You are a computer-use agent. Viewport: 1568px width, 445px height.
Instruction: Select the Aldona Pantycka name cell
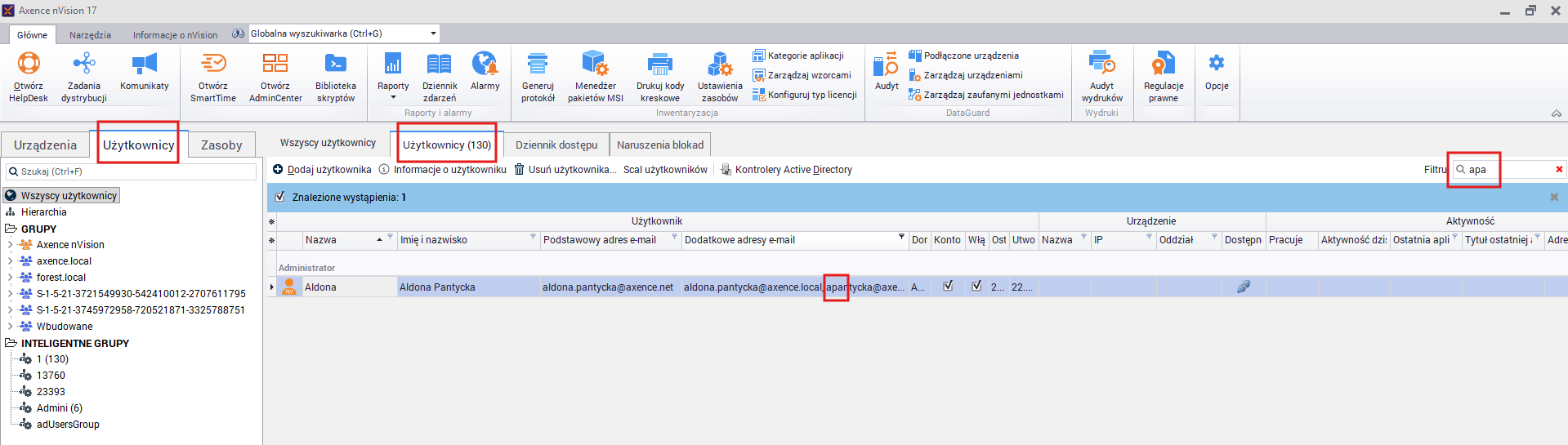[467, 287]
